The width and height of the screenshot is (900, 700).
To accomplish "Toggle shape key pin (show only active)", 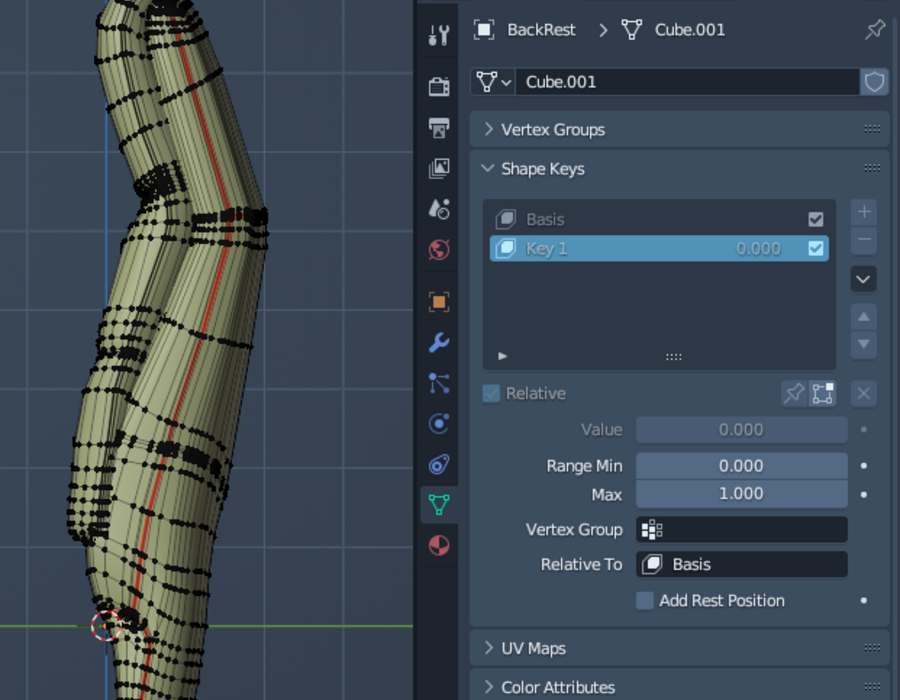I will [794, 394].
